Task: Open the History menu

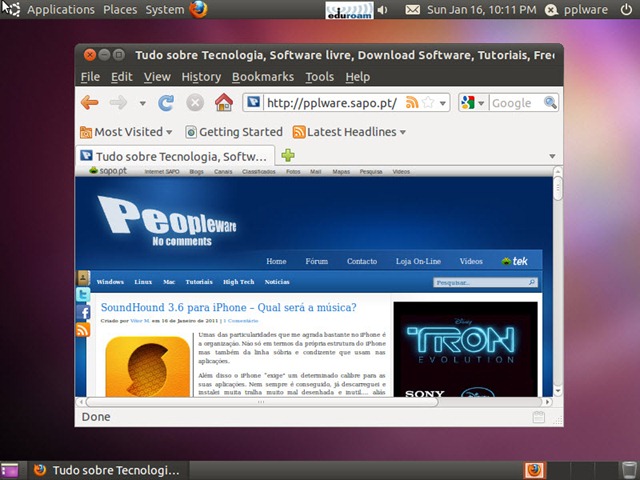Action: 201,77
